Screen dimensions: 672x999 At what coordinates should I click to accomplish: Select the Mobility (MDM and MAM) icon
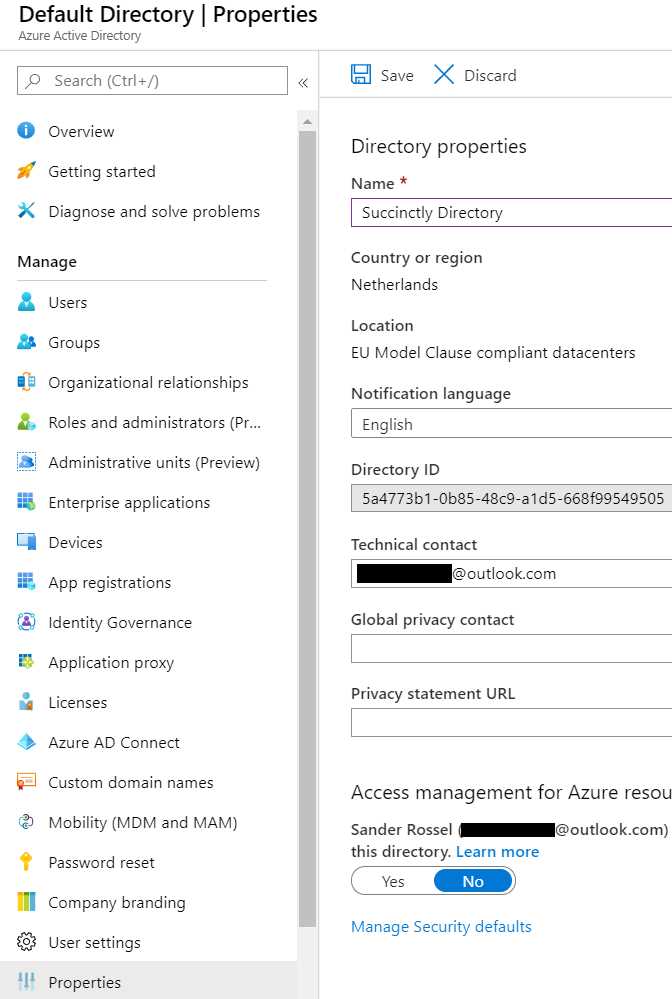[x=28, y=822]
